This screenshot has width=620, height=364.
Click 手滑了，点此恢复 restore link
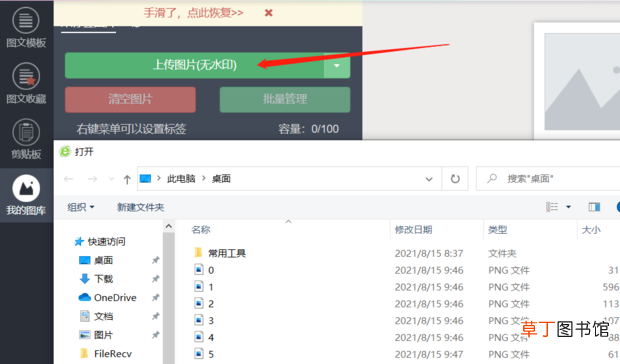[193, 13]
